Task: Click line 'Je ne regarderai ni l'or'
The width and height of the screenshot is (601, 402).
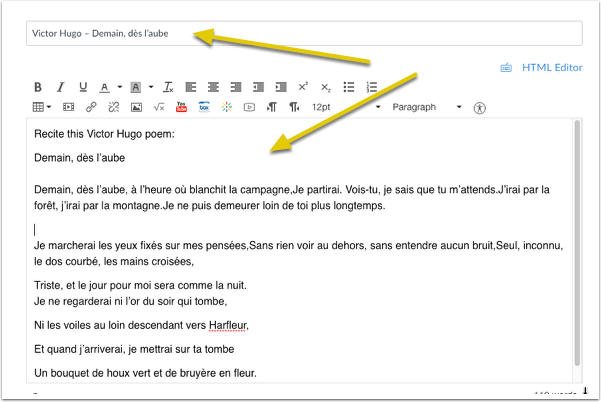Action: [x=131, y=302]
